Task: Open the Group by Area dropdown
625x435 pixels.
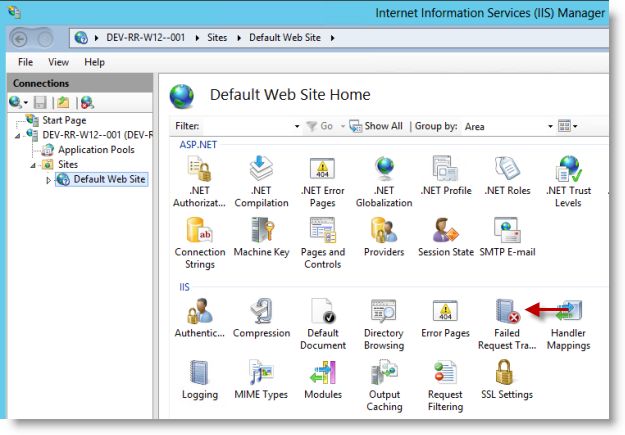Action: 550,126
